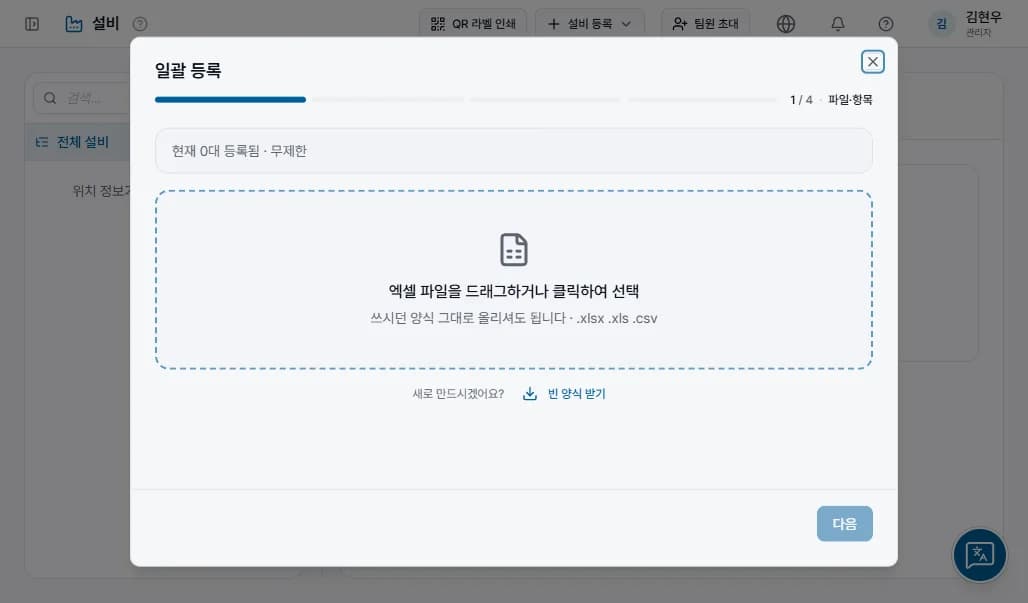Click the 쓰시던 양식 그대로 올리셔도 됩니다 hint
1028x603 pixels.
click(x=467, y=318)
